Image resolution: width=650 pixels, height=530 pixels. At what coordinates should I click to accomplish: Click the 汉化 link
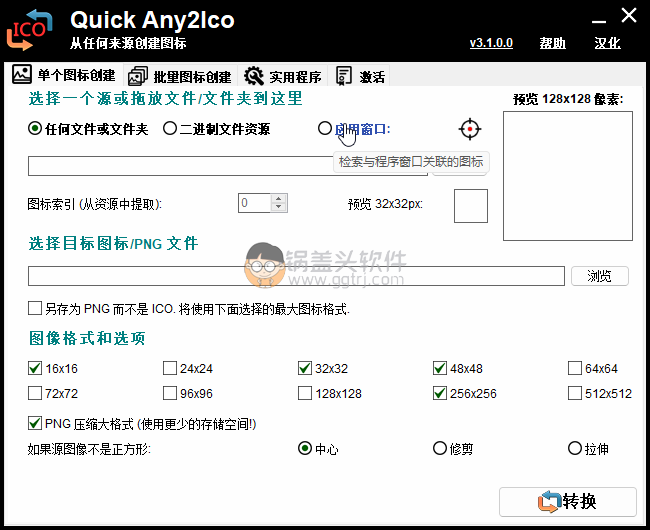point(607,43)
